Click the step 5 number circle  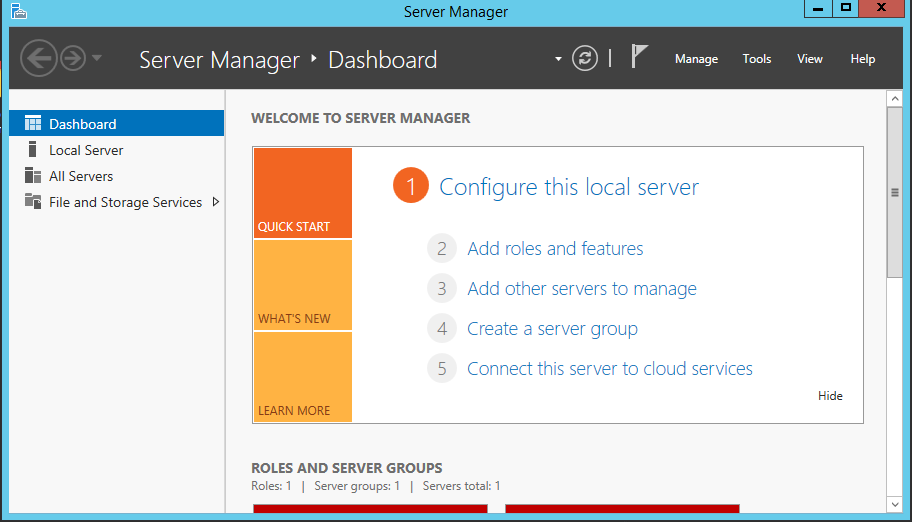(x=442, y=368)
